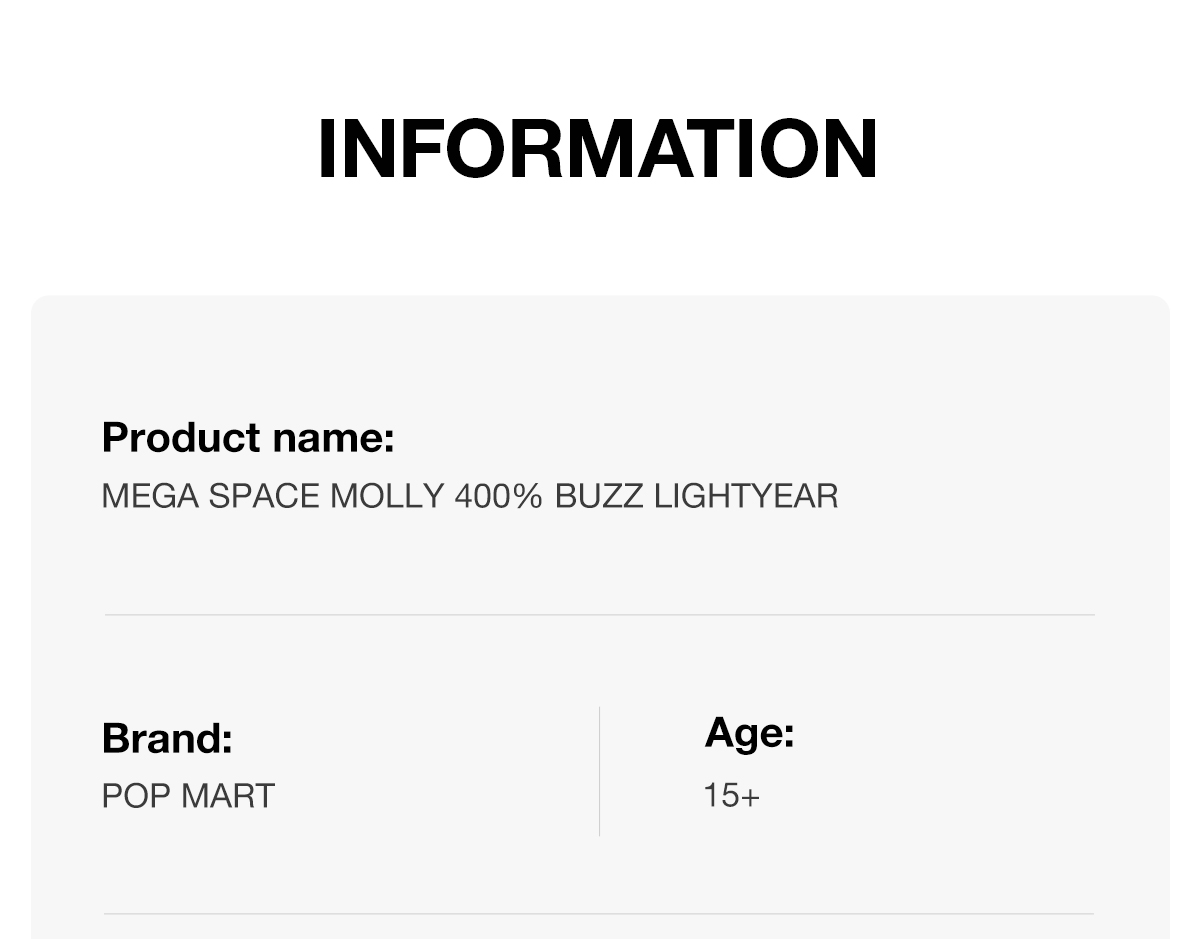Click the divider line below product name
This screenshot has width=1200, height=939.
click(599, 615)
